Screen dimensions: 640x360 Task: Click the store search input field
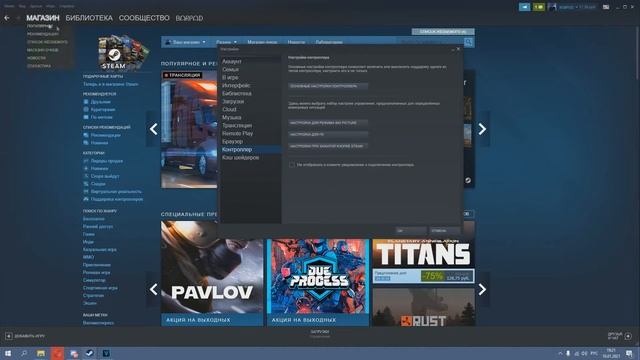[x=431, y=42]
